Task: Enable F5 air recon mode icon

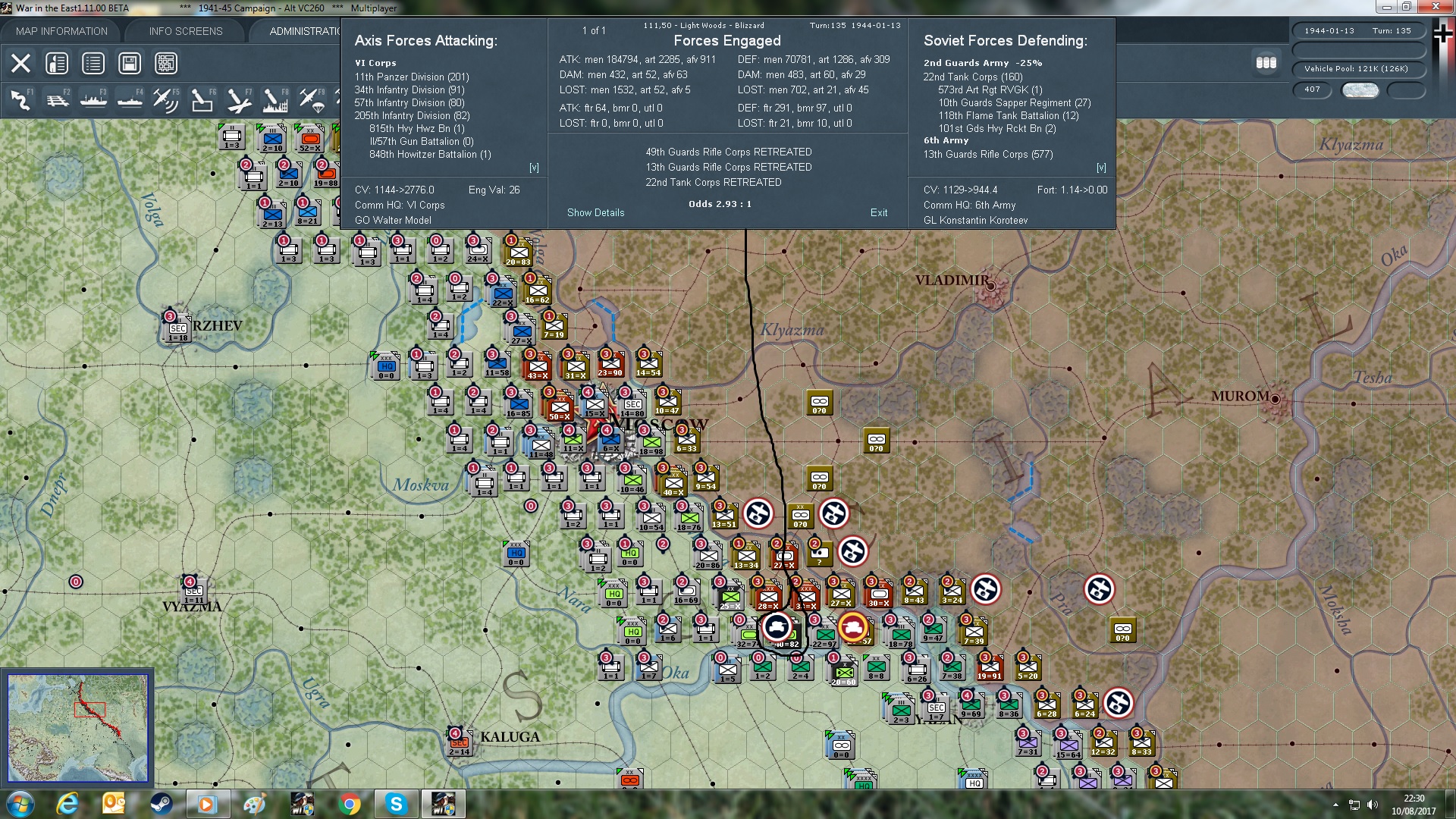Action: [166, 99]
